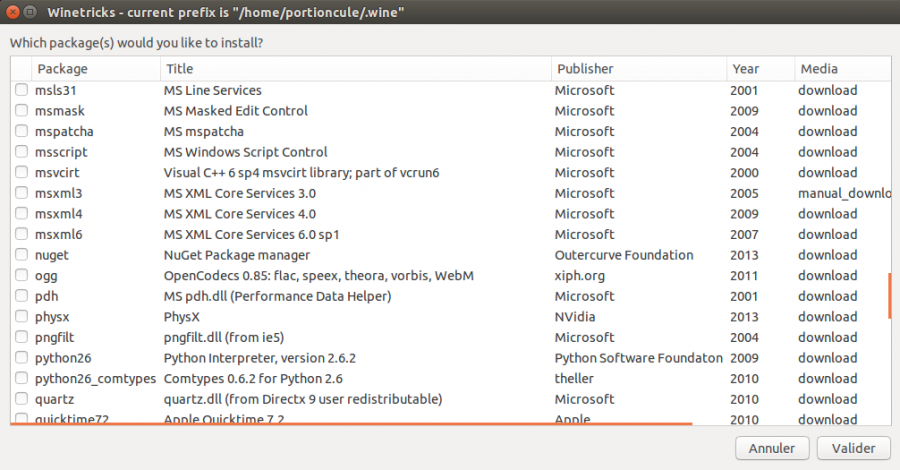Select the pdh checkbox

click(21, 296)
